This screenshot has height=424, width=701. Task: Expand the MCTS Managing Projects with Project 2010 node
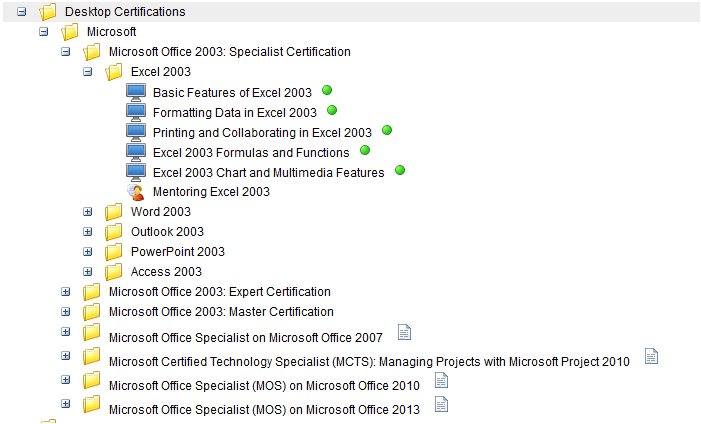[66, 356]
